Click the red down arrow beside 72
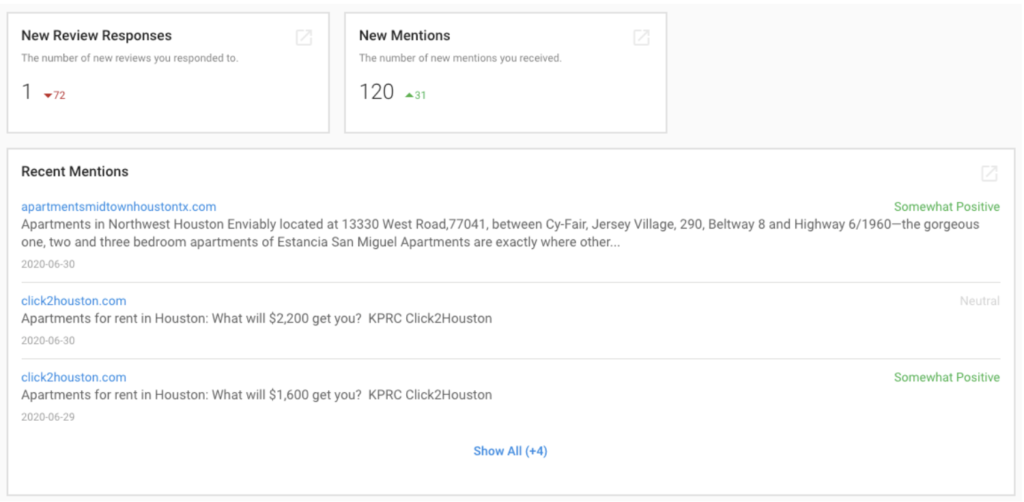The height and width of the screenshot is (502, 1024). click(48, 96)
